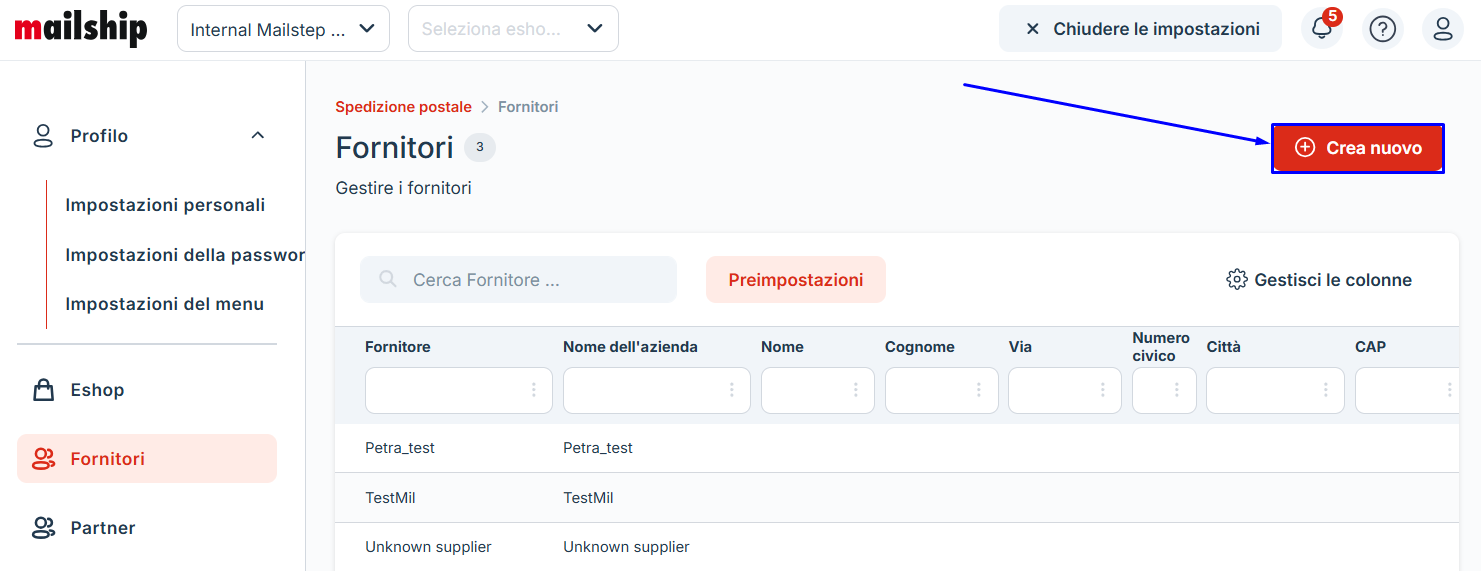Screen dimensions: 1481x571
Task: Click the Crea nuovo button
Action: point(1357,148)
